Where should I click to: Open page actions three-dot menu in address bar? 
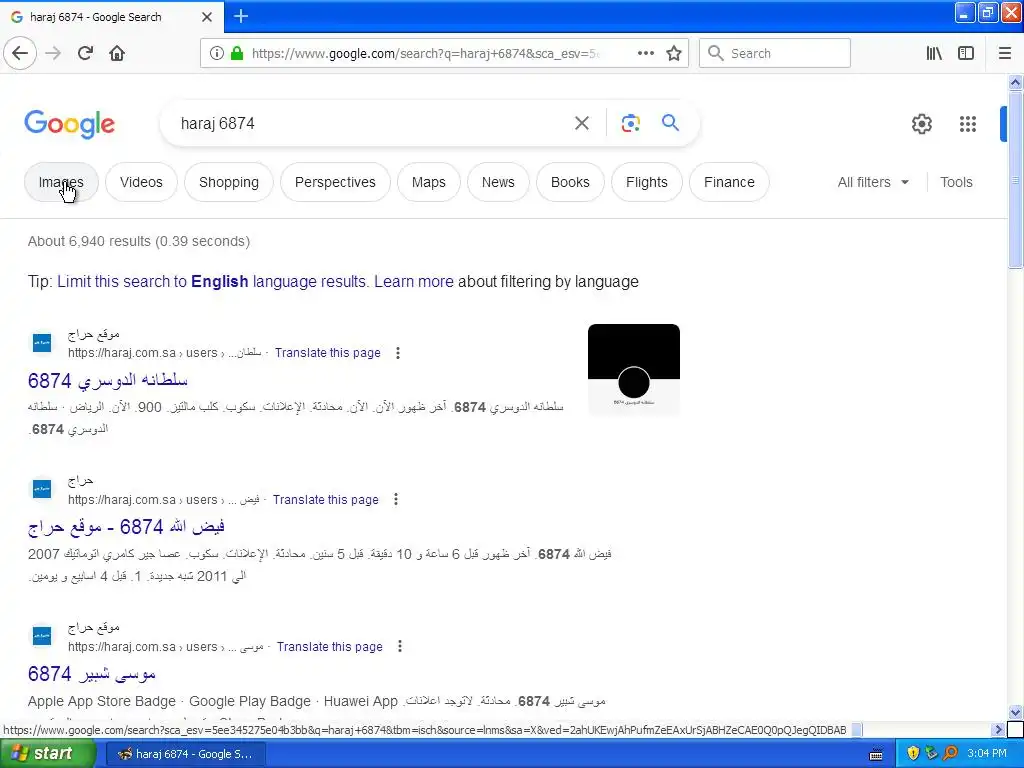[x=645, y=53]
